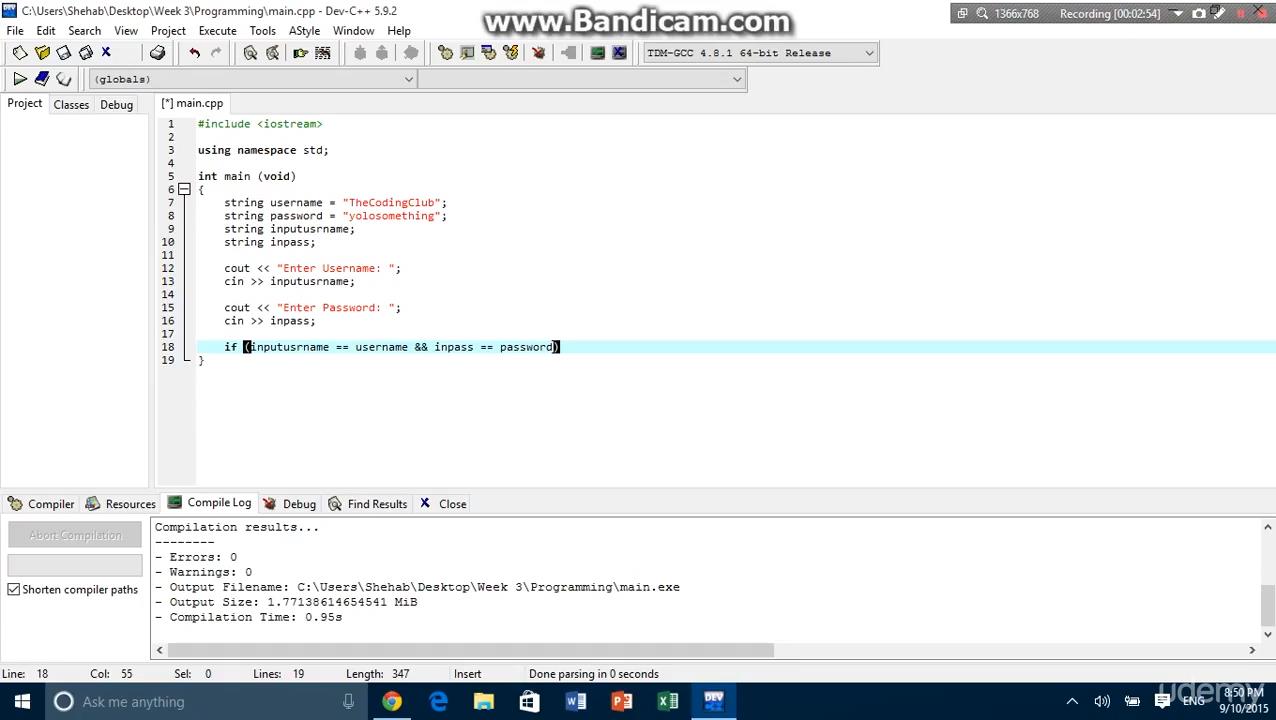Click the compile log horizontal scrollbar thumb

469,650
